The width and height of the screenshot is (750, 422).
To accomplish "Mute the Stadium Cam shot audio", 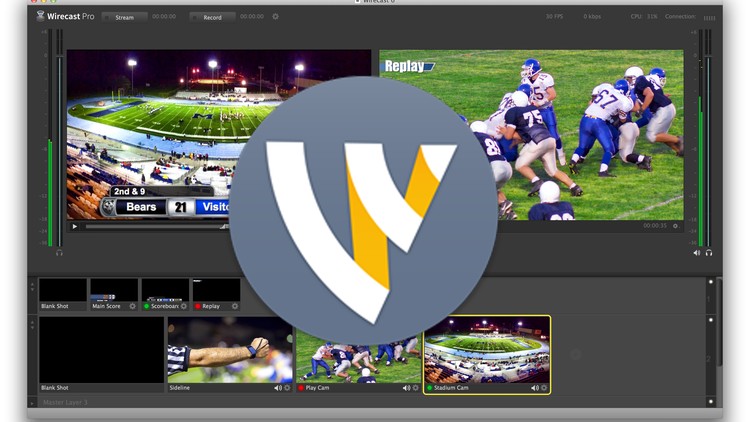I will tap(534, 388).
